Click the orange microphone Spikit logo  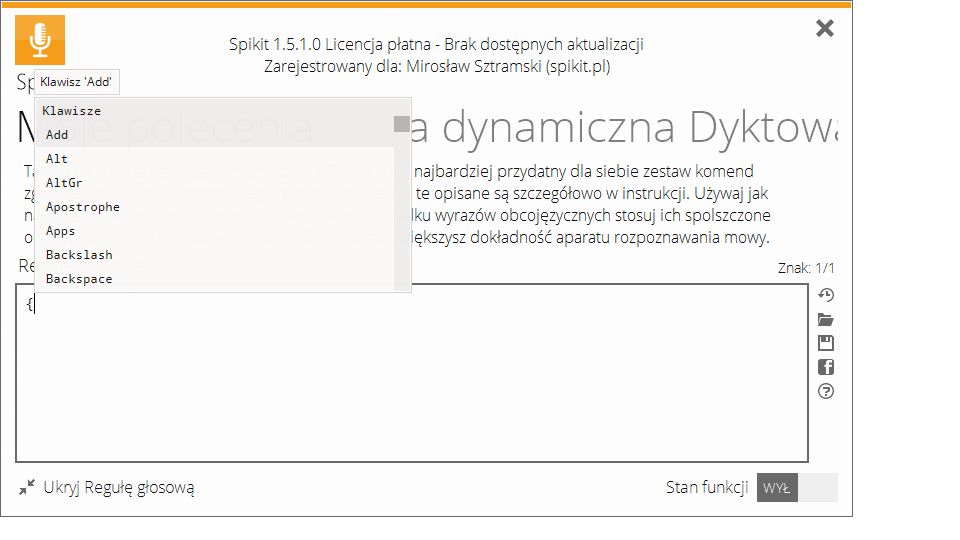[x=40, y=40]
